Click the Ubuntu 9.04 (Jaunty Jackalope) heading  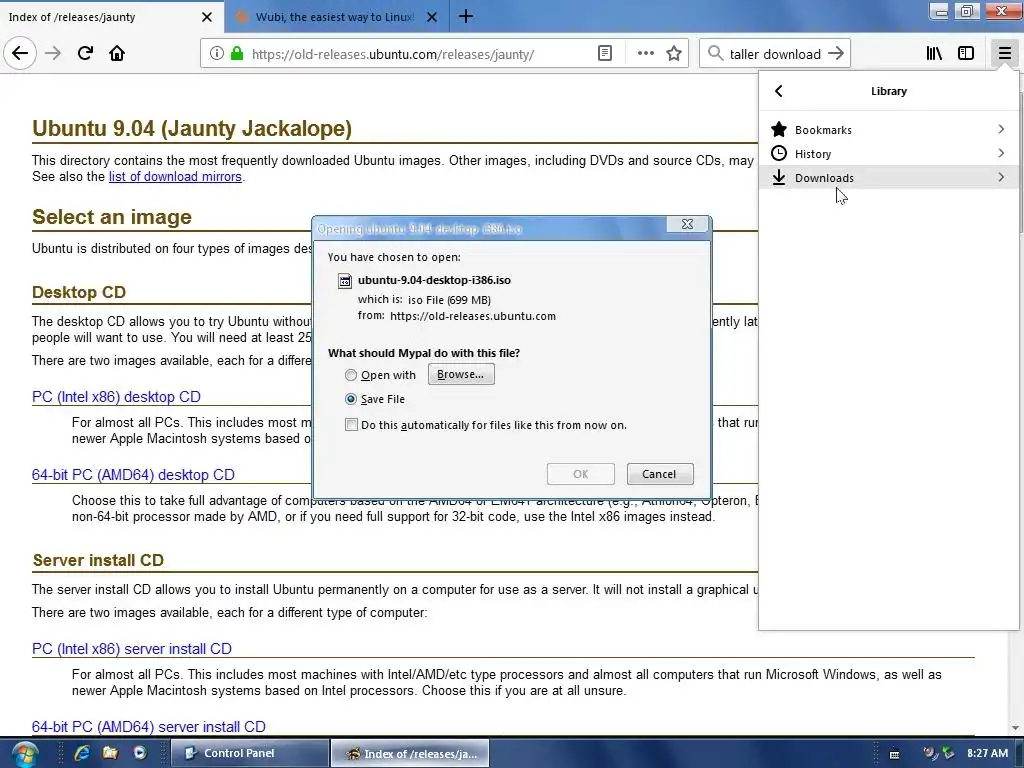[x=192, y=128]
